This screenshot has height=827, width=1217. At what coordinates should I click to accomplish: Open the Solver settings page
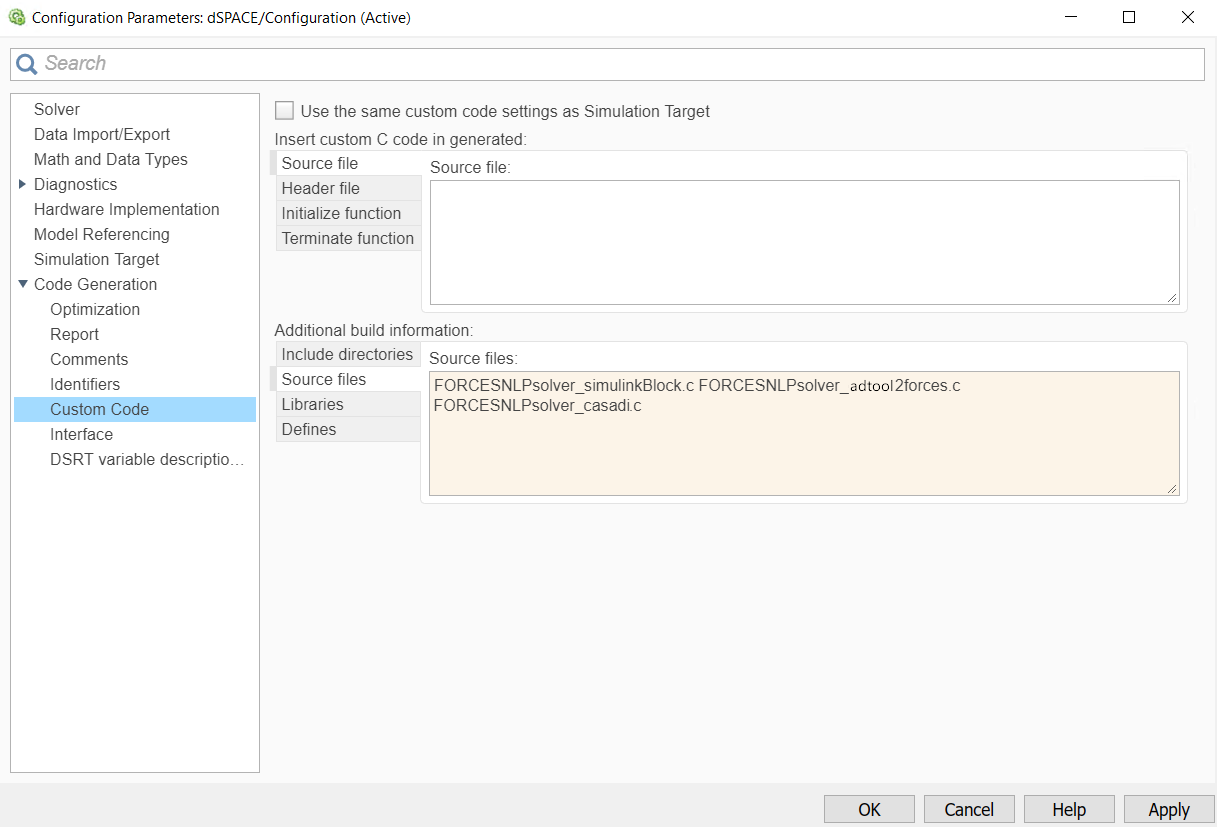(57, 109)
